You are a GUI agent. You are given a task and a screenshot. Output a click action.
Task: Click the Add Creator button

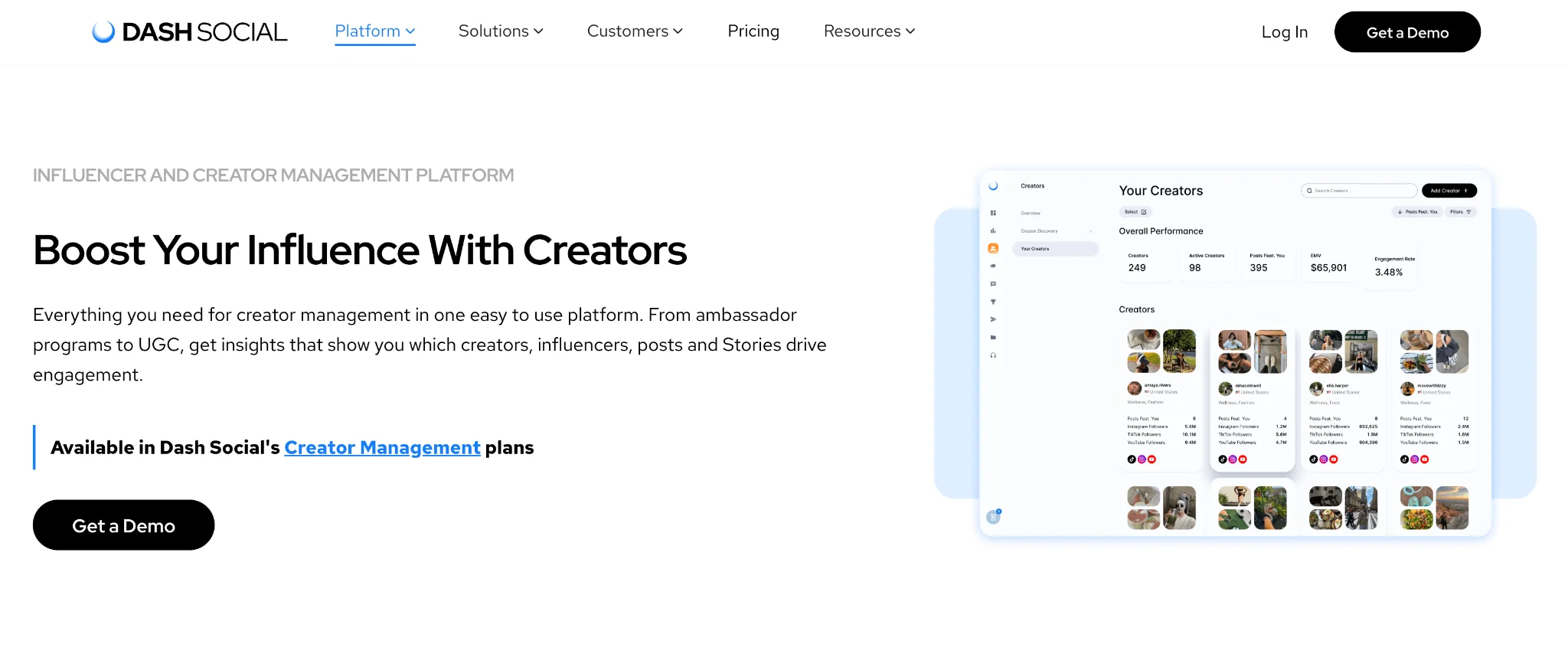1449,191
